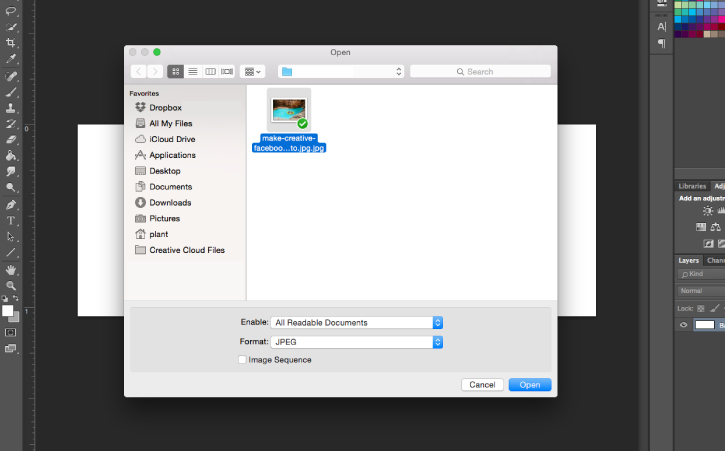Select the Zoom tool in toolbar
The width and height of the screenshot is (725, 451).
click(10, 285)
